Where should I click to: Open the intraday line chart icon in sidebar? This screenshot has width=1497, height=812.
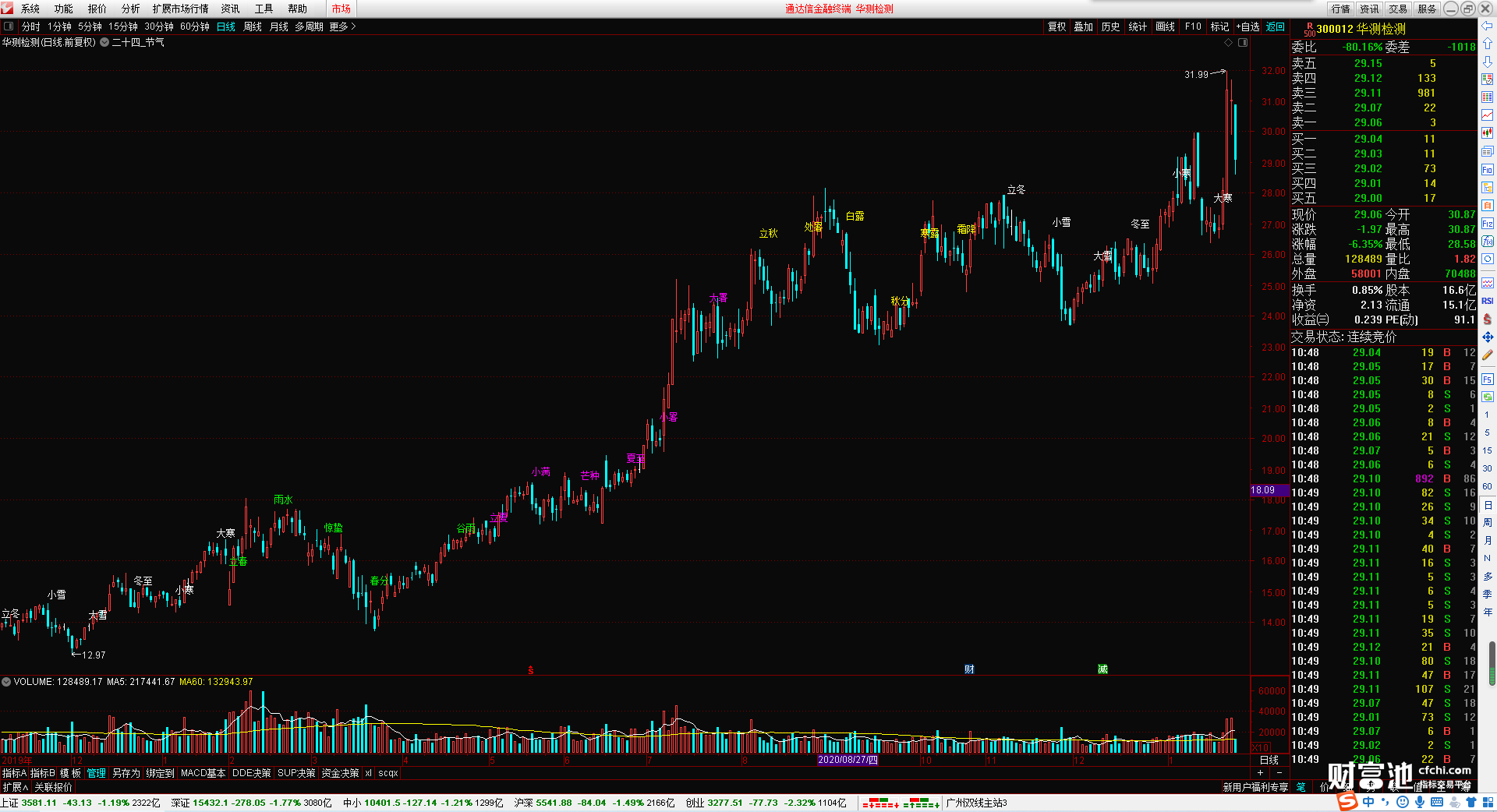click(1487, 115)
